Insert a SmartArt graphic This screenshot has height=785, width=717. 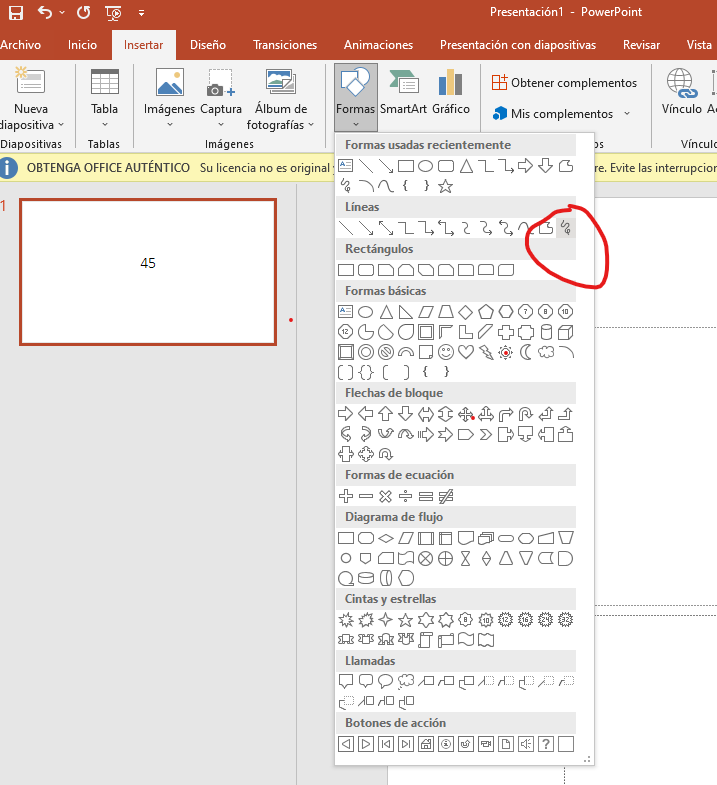click(x=404, y=92)
